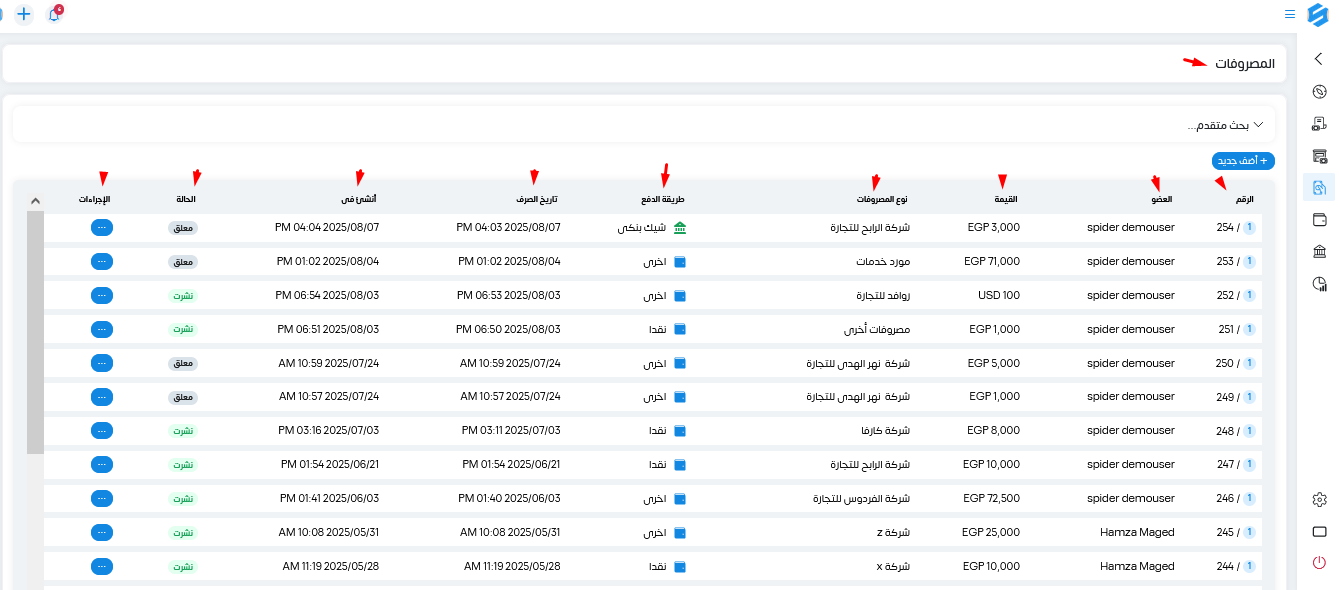The image size is (1339, 590).
Task: Sort by the 'الرقم' number column header
Action: pos(1243,200)
